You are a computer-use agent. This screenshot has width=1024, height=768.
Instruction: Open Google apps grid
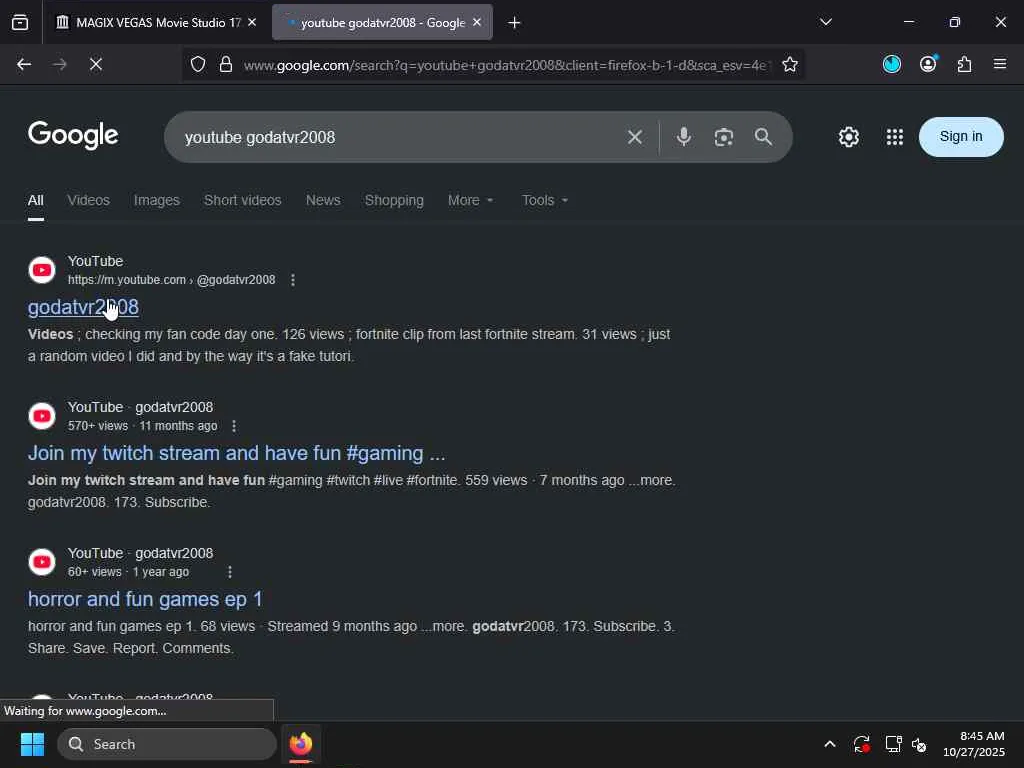click(x=895, y=137)
